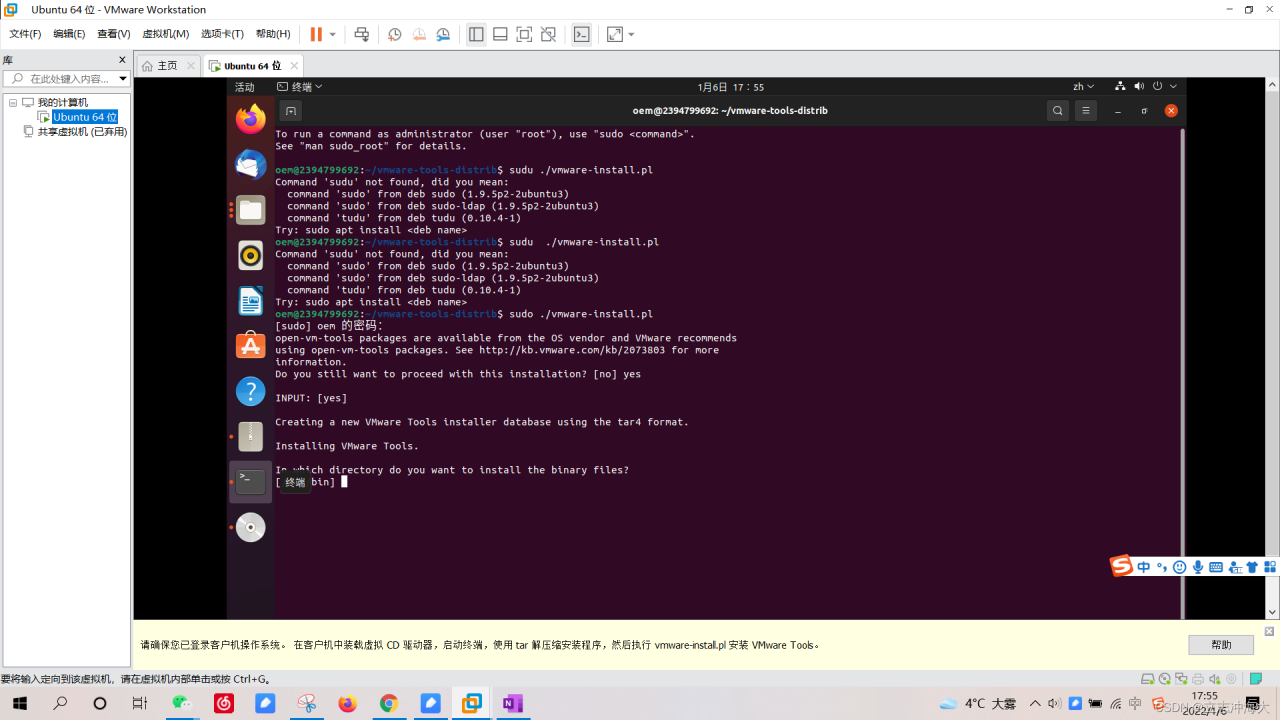Toggle the thumbnail bar view icon

pos(500,34)
